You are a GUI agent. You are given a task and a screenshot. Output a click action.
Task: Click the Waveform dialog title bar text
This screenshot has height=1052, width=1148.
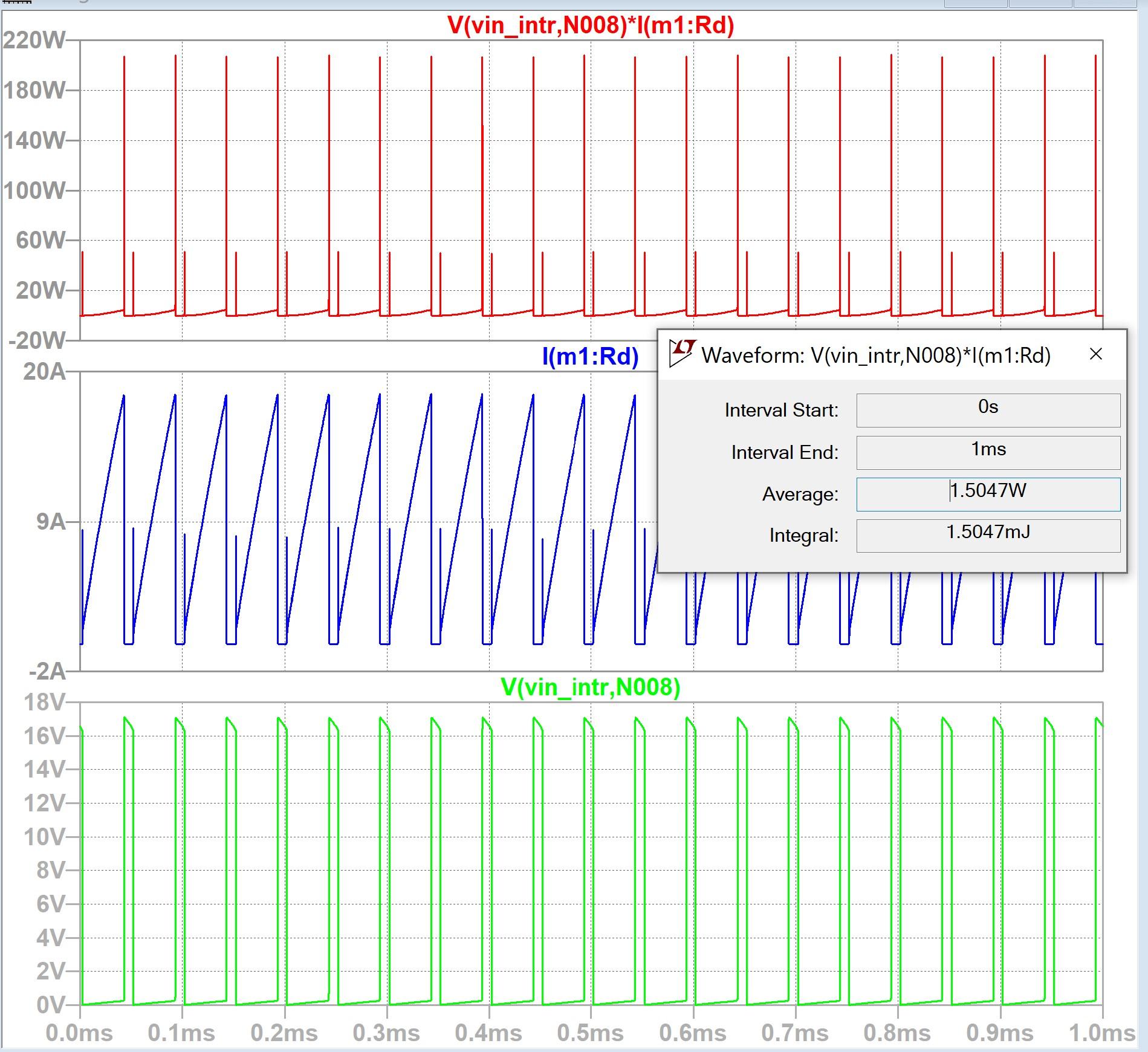[876, 355]
